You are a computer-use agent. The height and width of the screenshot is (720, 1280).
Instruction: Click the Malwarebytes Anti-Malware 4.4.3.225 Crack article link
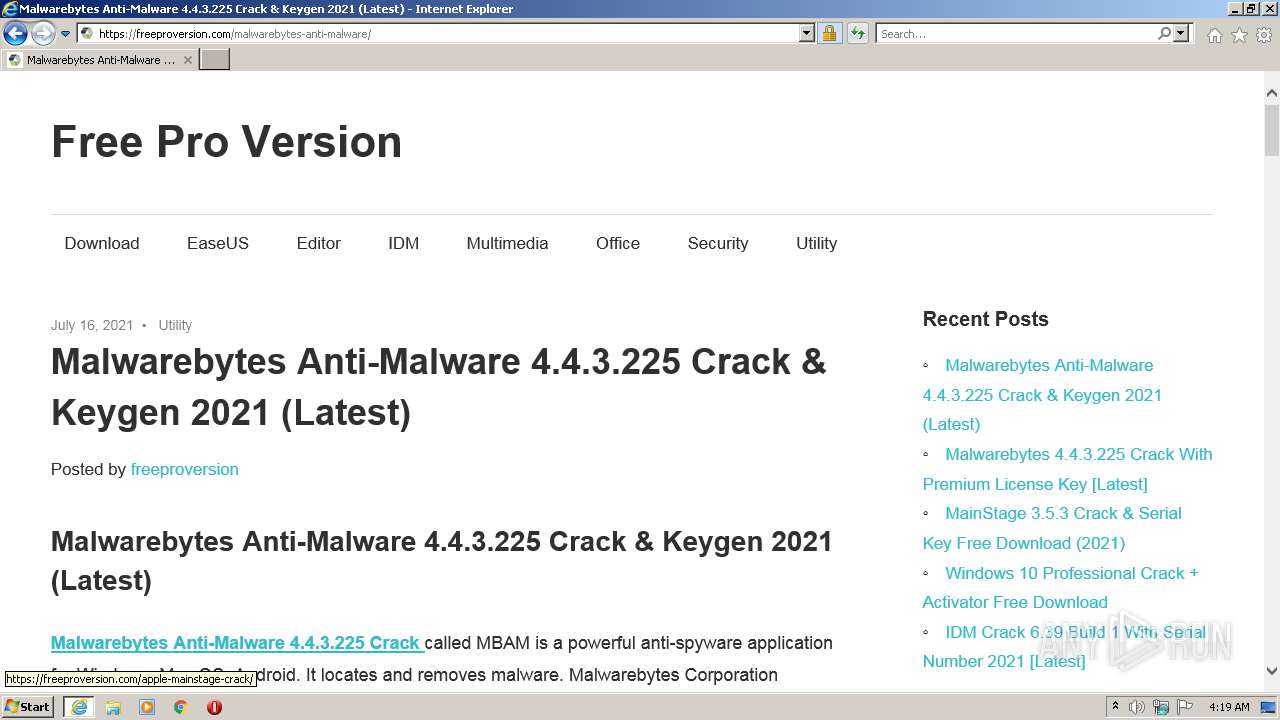237,643
